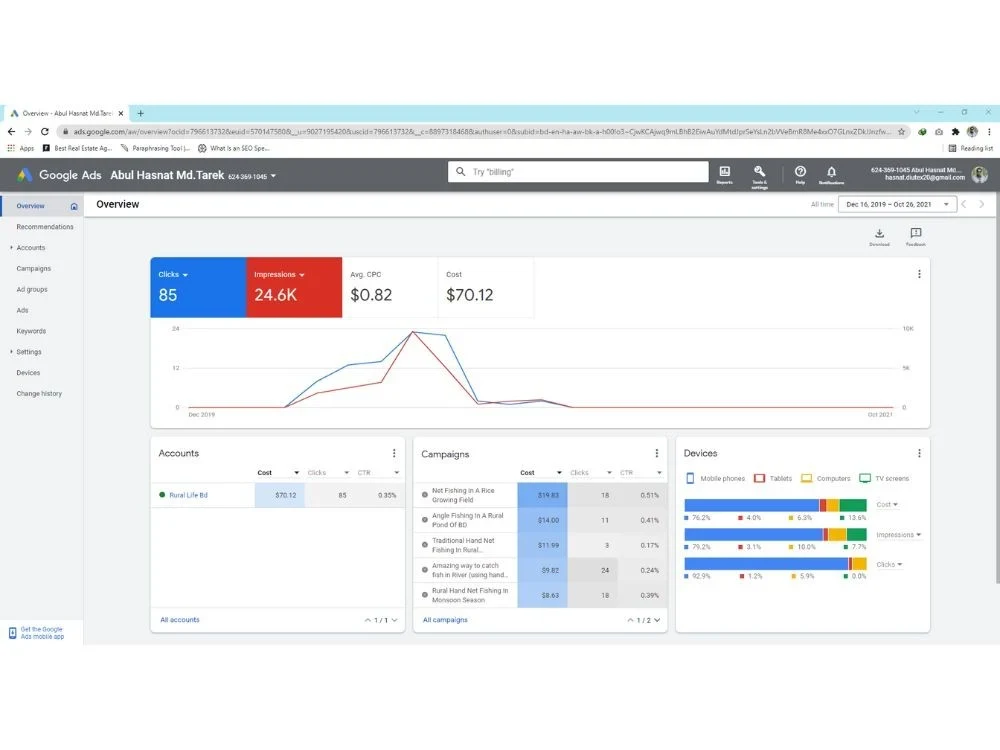Go to Campaigns in sidebar

pos(34,268)
